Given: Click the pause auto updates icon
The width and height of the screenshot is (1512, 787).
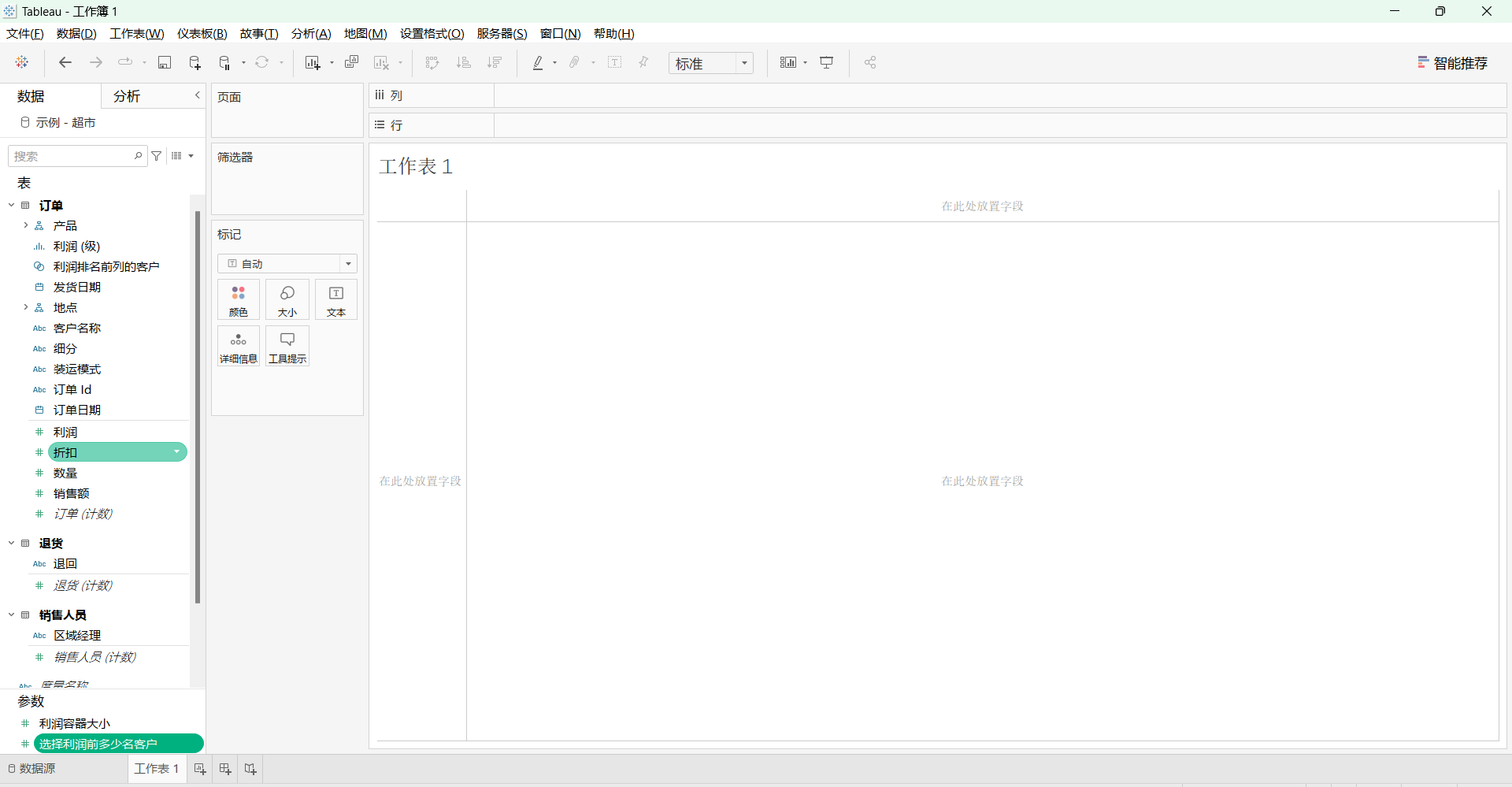Looking at the screenshot, I should tap(225, 62).
